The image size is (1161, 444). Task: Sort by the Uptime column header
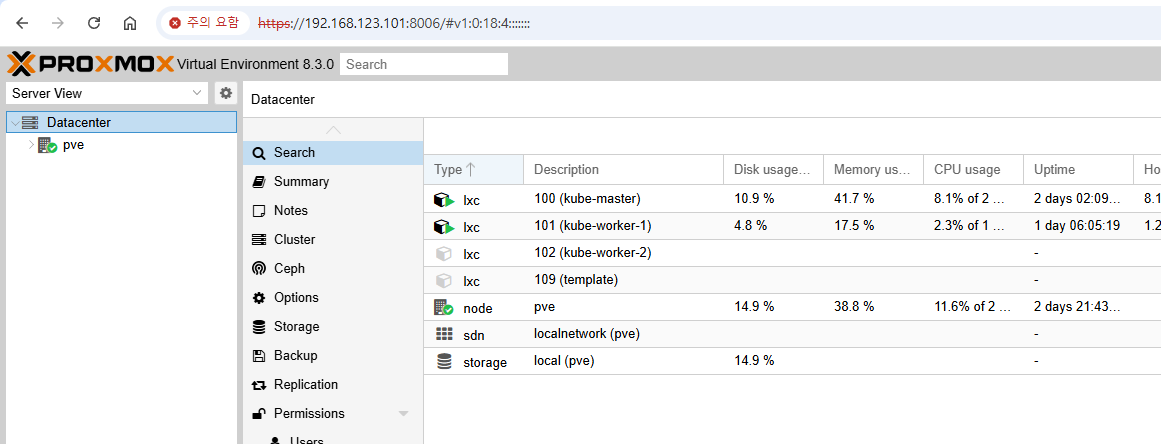coord(1078,169)
